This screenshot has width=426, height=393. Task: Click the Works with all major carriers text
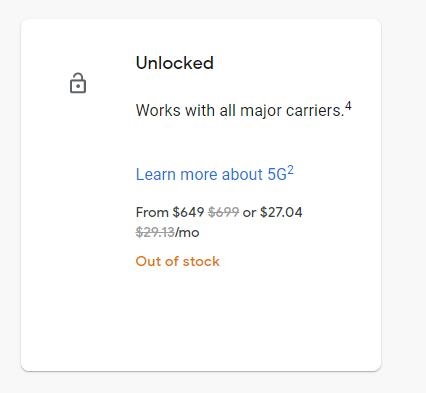pos(240,110)
